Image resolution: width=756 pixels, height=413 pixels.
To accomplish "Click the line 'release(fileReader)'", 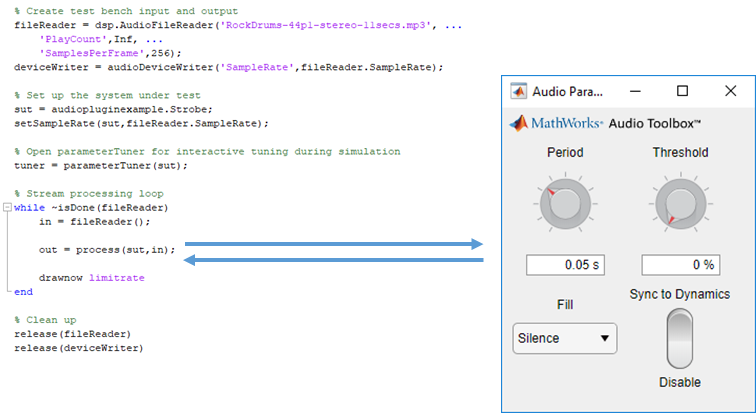I will tap(72, 334).
